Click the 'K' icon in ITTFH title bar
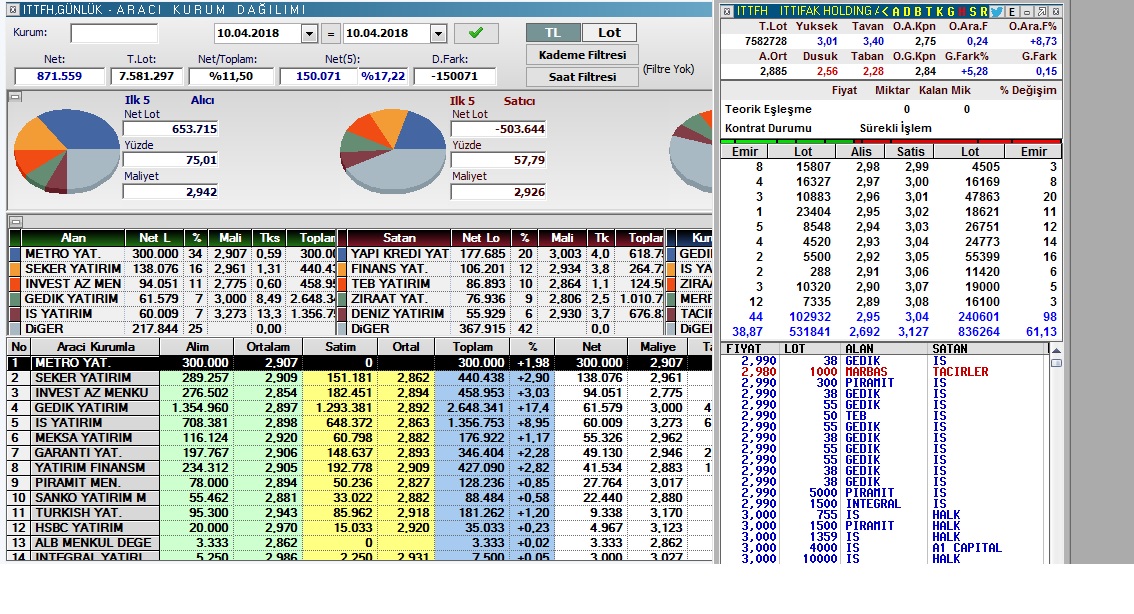 (939, 12)
